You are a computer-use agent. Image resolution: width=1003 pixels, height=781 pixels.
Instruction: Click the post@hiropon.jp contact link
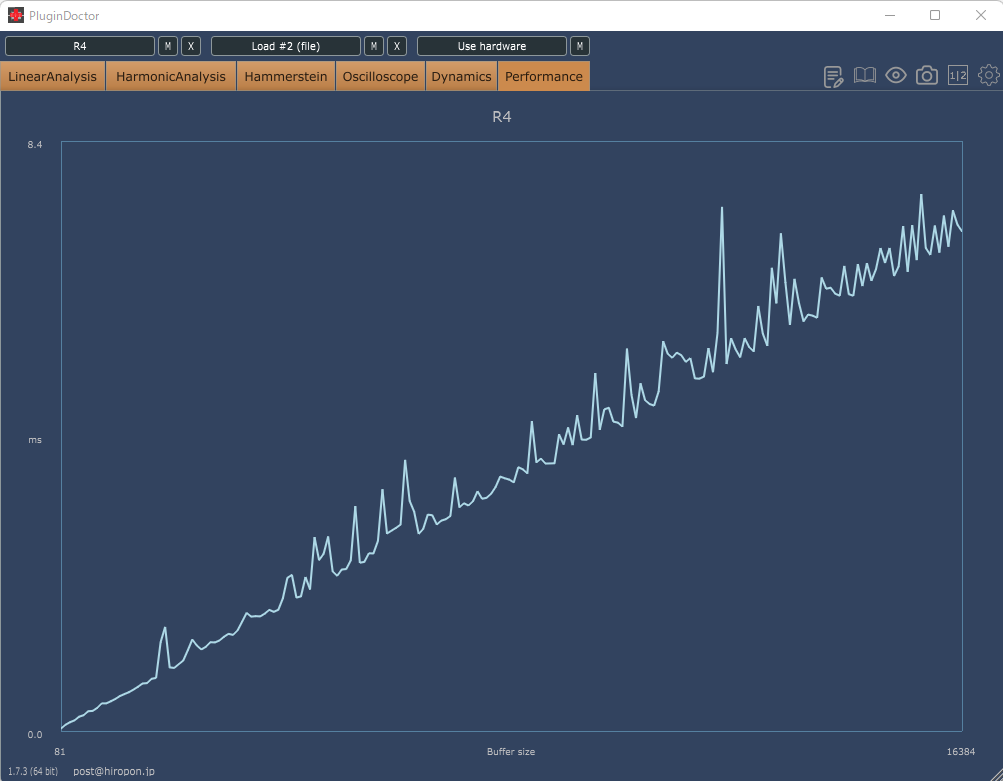coord(114,771)
